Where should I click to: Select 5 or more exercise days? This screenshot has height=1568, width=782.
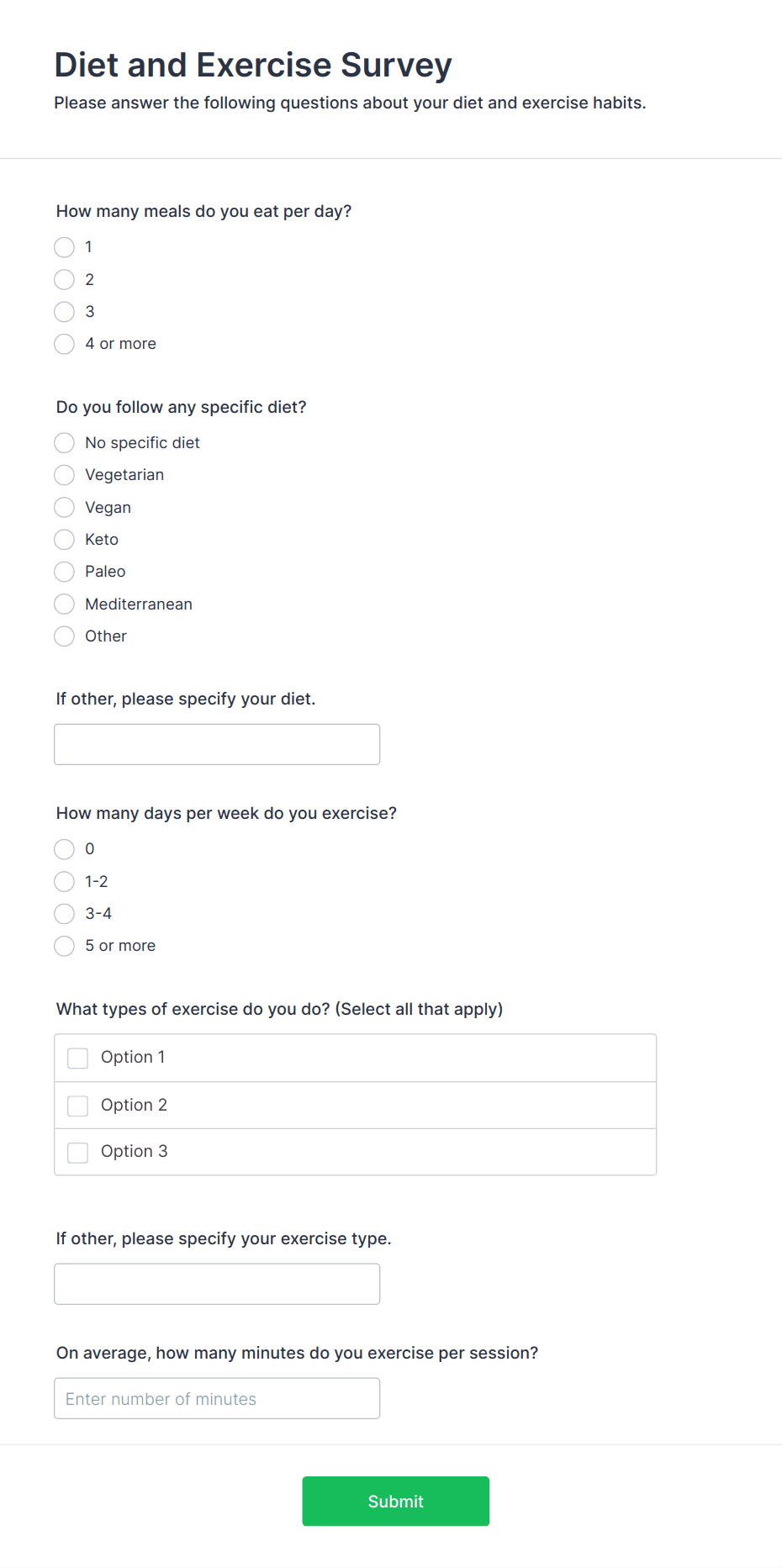[x=65, y=946]
